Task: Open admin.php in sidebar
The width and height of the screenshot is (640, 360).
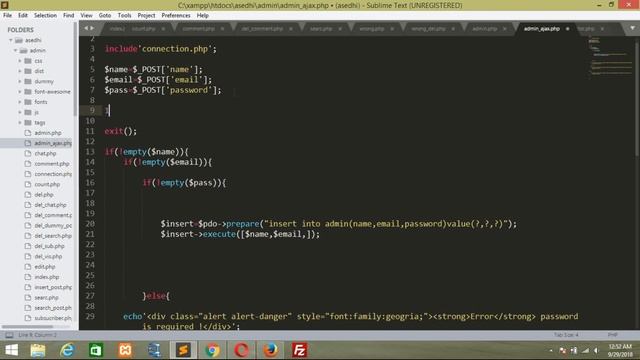Action: [48, 133]
